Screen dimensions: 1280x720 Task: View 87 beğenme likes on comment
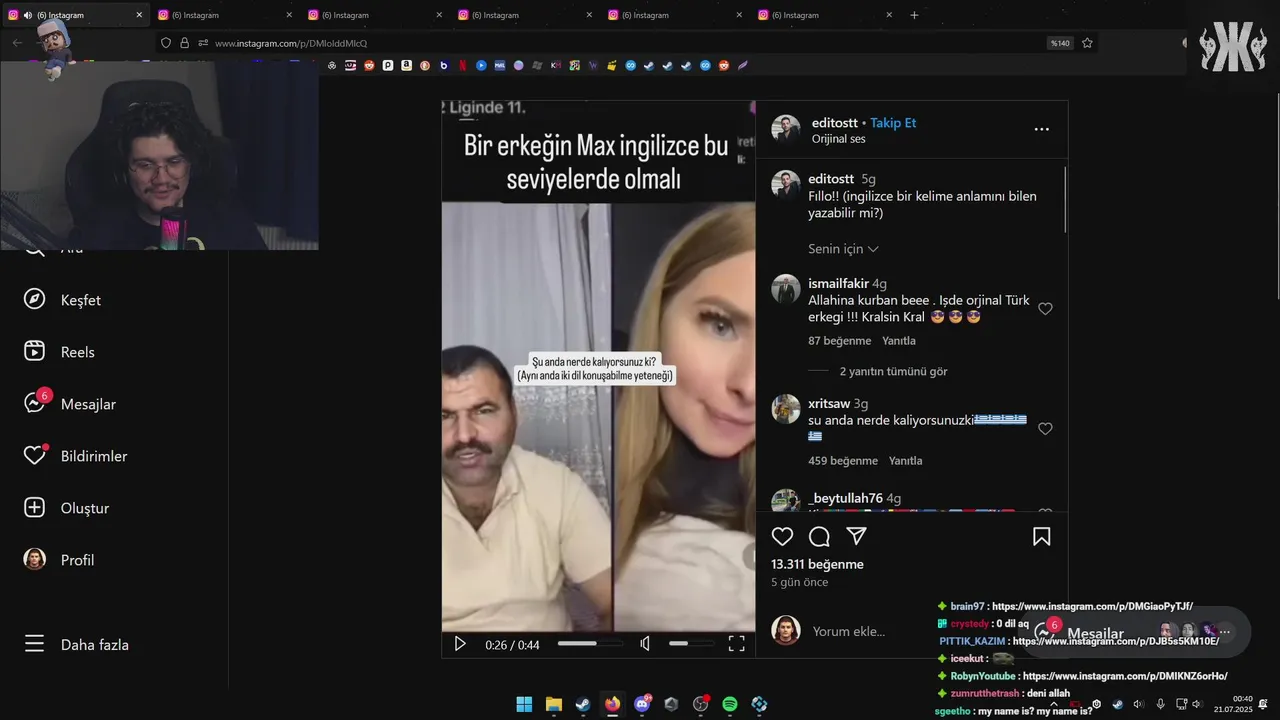click(839, 341)
